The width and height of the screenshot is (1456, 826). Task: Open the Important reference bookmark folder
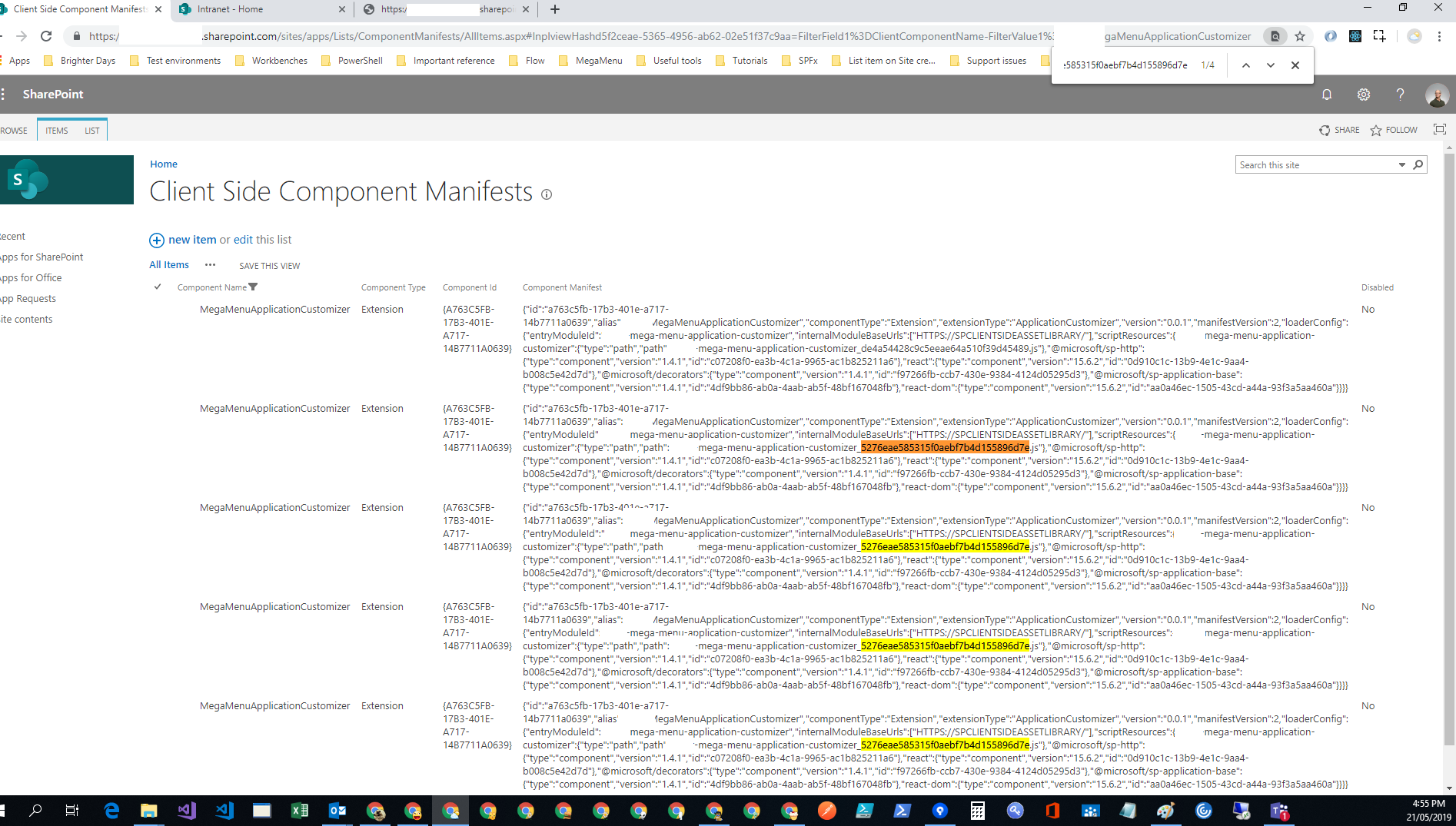tap(446, 61)
